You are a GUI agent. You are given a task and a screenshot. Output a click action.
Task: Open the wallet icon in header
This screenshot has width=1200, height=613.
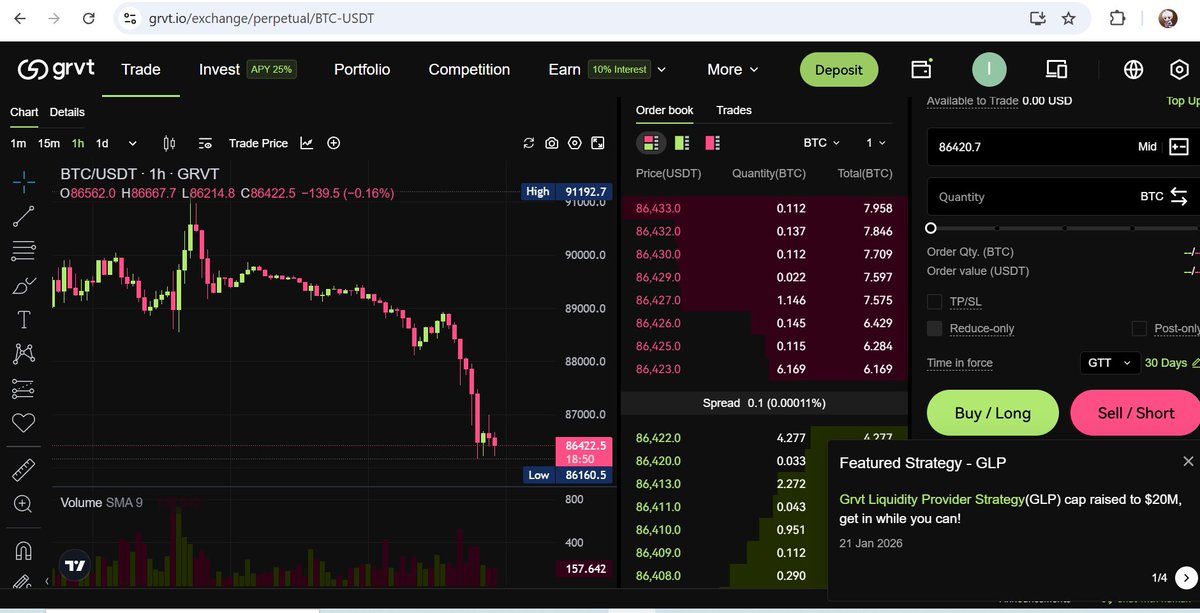pos(921,69)
